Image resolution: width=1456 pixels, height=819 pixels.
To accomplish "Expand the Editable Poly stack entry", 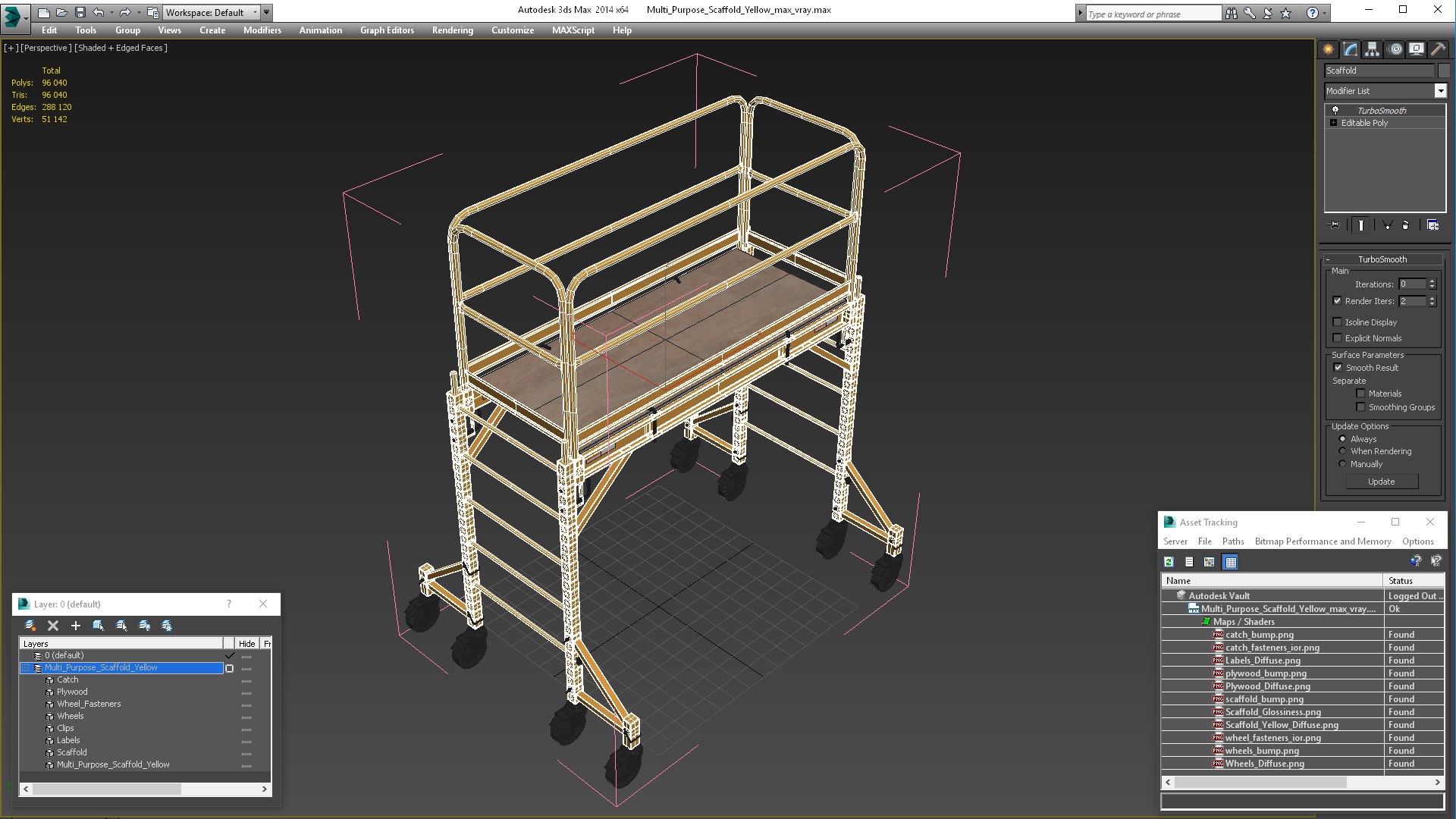I will [1334, 123].
